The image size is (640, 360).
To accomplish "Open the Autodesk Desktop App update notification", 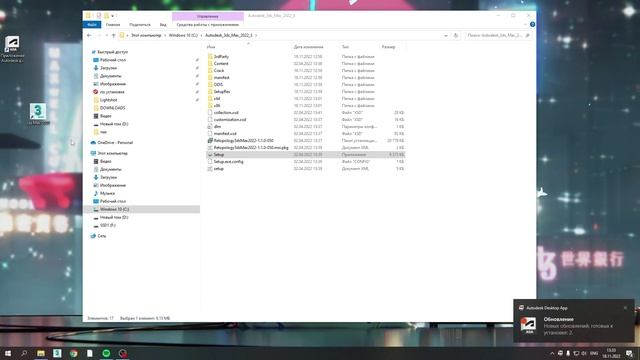I will click(x=574, y=321).
